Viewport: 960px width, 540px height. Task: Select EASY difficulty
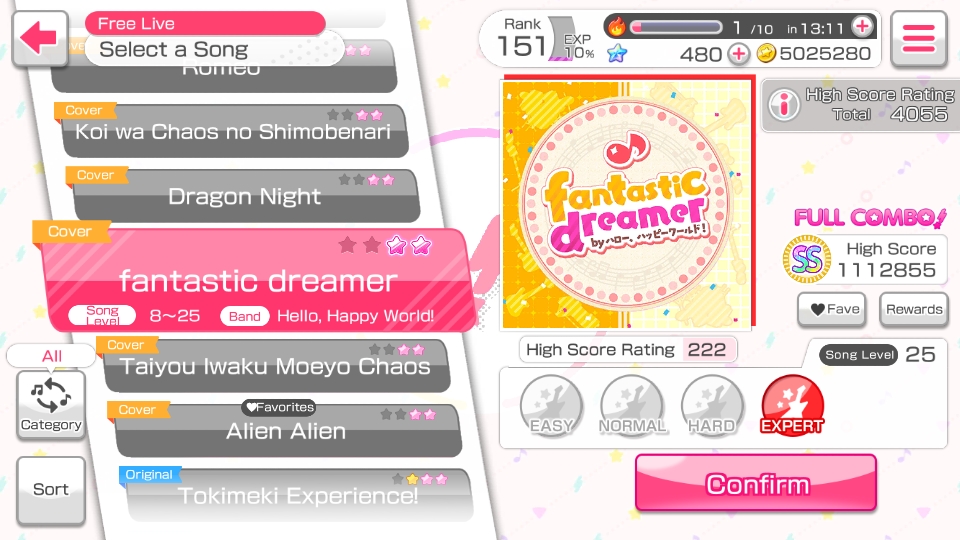click(551, 405)
